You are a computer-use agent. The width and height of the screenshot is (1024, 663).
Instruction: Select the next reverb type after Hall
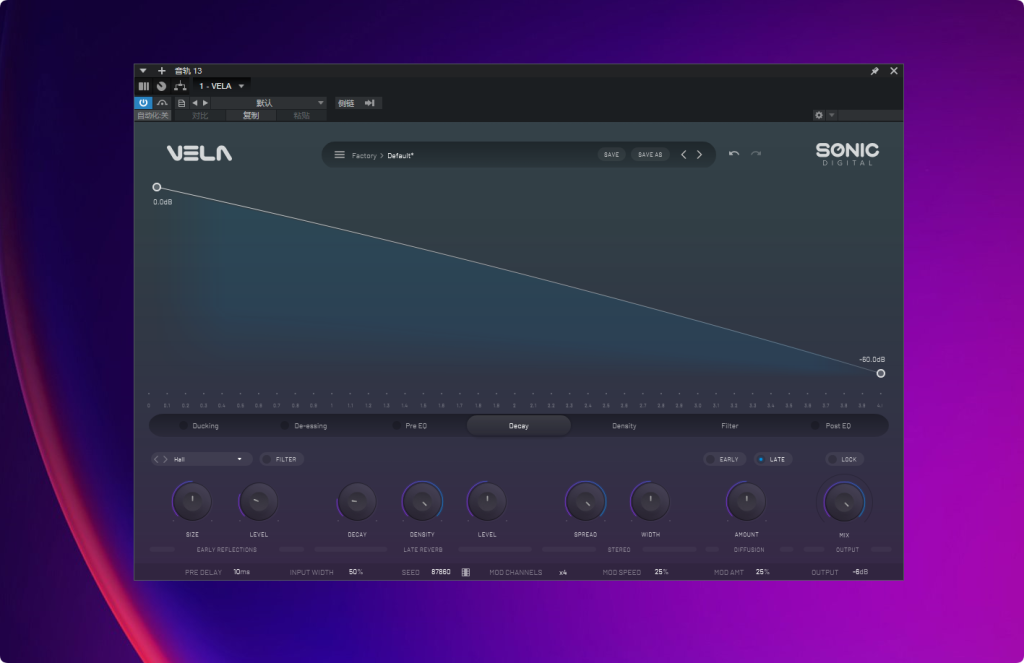point(165,459)
